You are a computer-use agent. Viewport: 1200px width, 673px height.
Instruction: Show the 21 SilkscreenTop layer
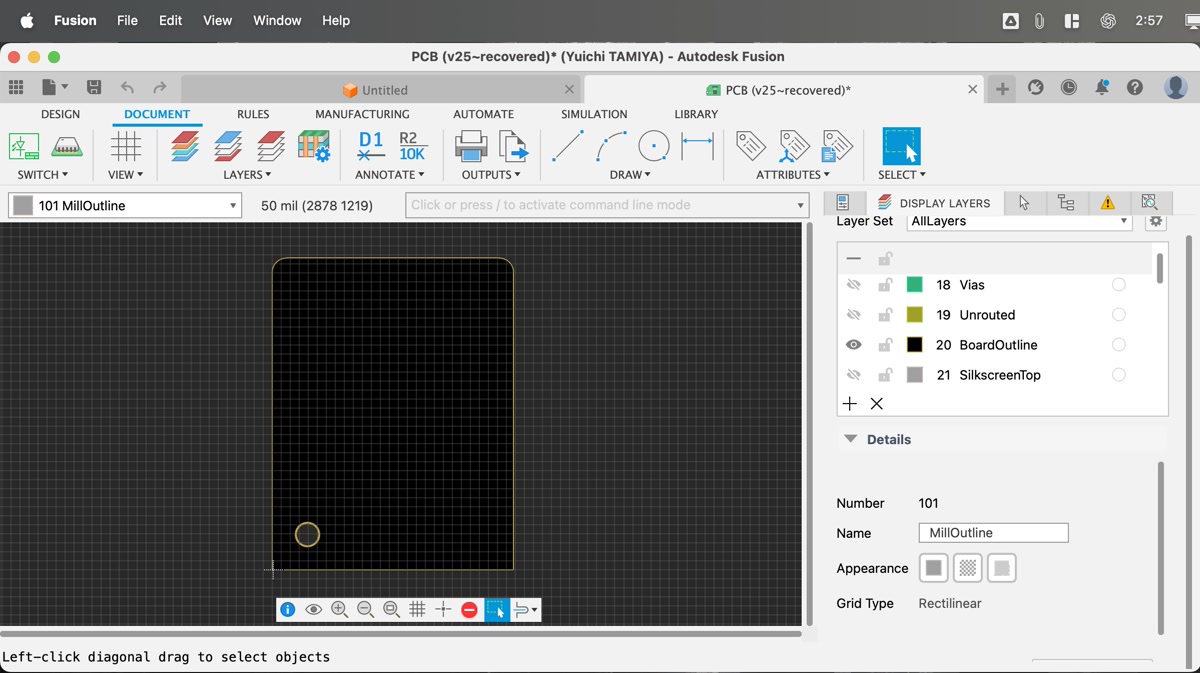click(x=853, y=375)
